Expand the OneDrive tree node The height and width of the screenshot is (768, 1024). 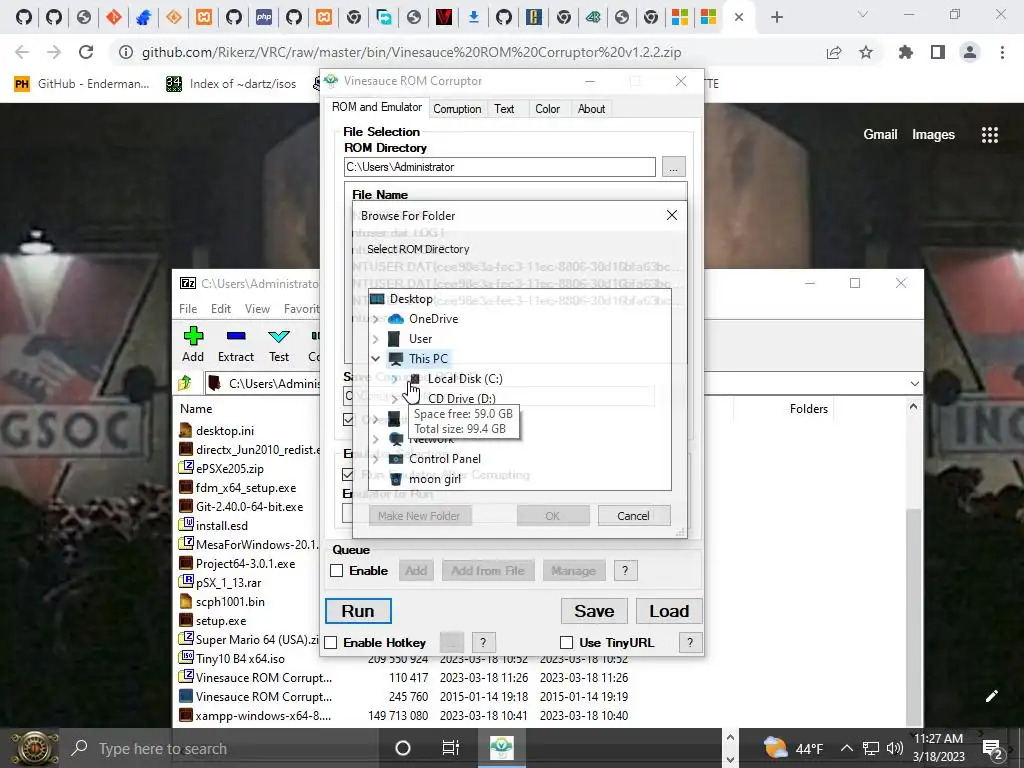tap(376, 319)
